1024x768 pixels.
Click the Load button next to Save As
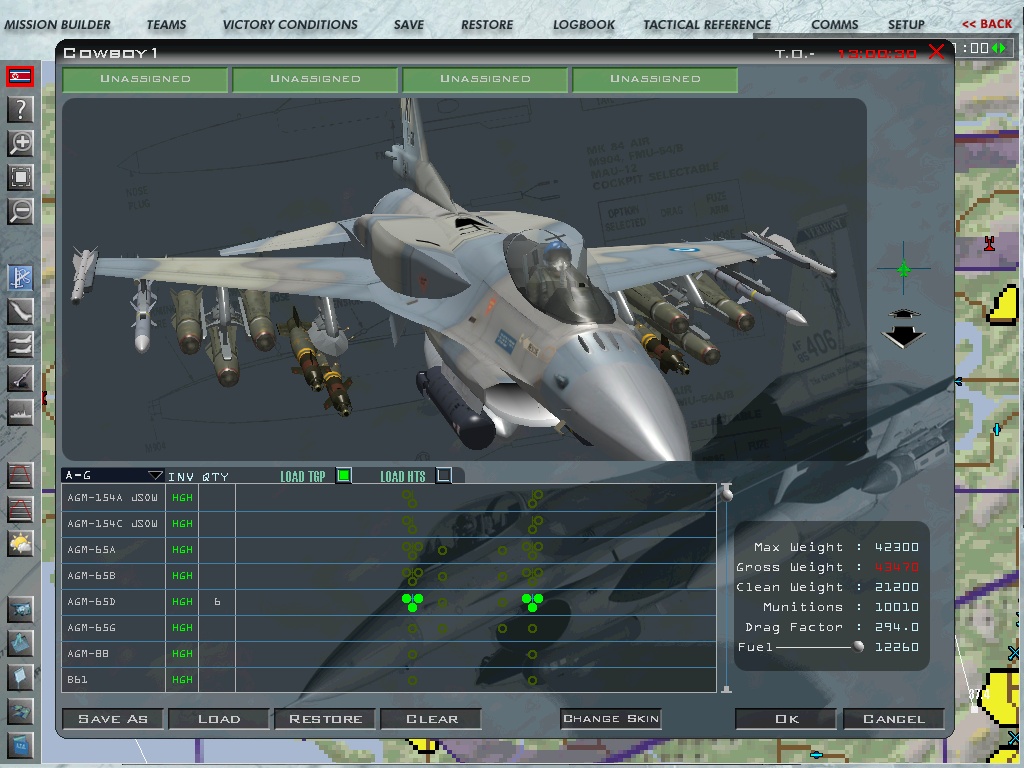[219, 719]
